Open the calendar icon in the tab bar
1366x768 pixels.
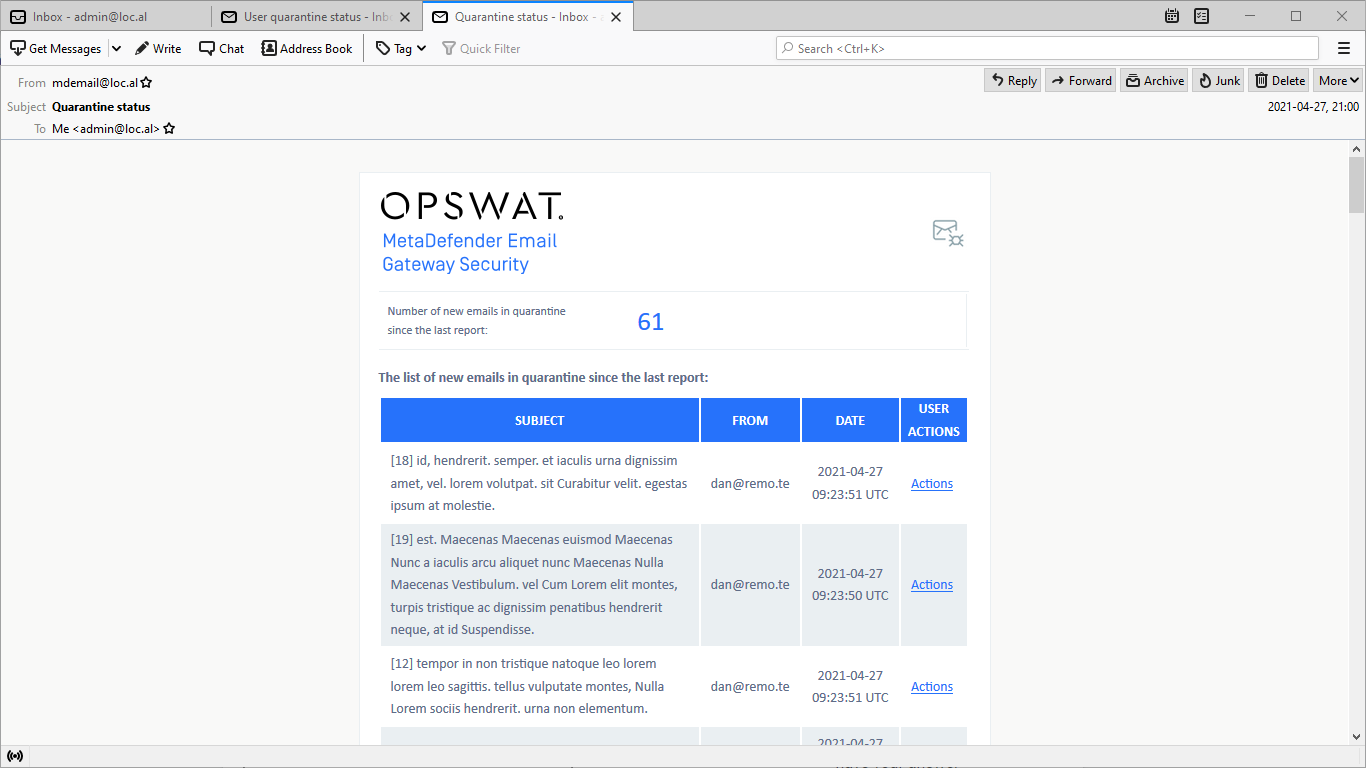point(1172,16)
